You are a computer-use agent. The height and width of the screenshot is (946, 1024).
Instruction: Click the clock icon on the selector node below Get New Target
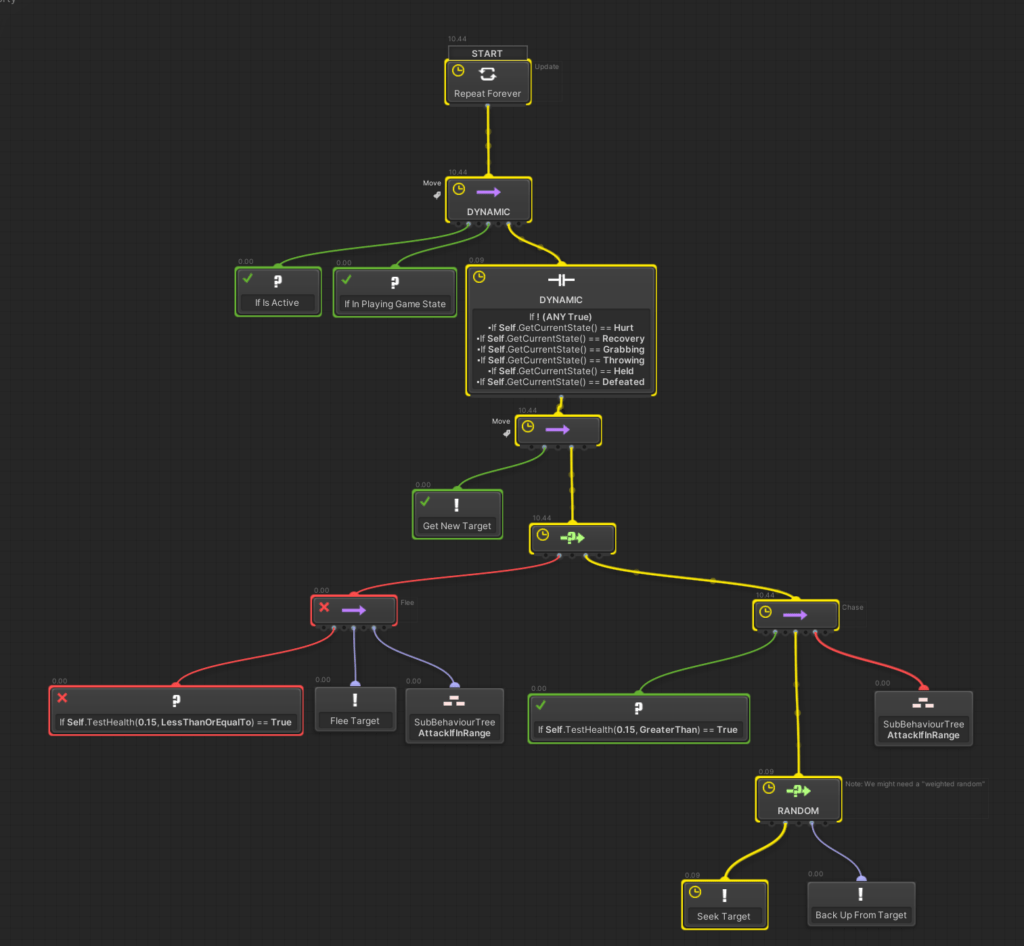point(543,535)
